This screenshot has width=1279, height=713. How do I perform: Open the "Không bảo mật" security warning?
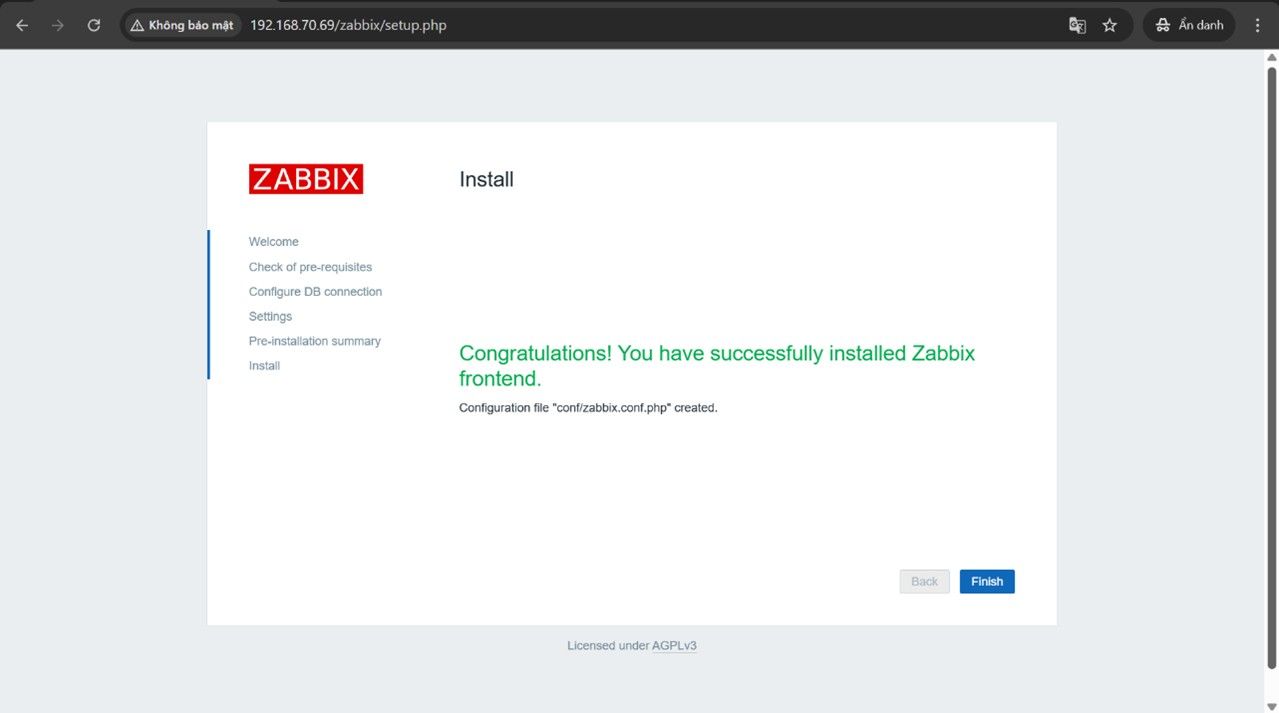[182, 25]
